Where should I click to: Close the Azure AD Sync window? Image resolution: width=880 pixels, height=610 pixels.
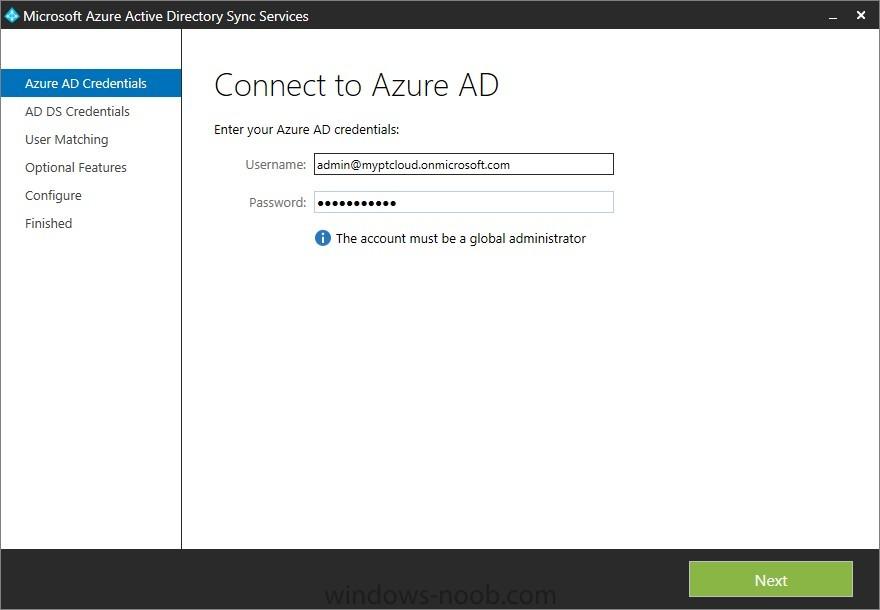point(861,16)
